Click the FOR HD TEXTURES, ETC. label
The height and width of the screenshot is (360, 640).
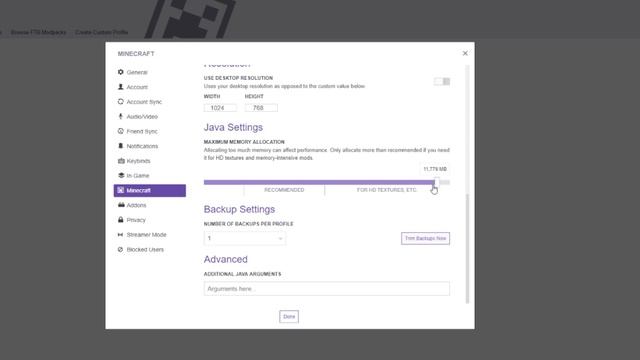tap(387, 190)
